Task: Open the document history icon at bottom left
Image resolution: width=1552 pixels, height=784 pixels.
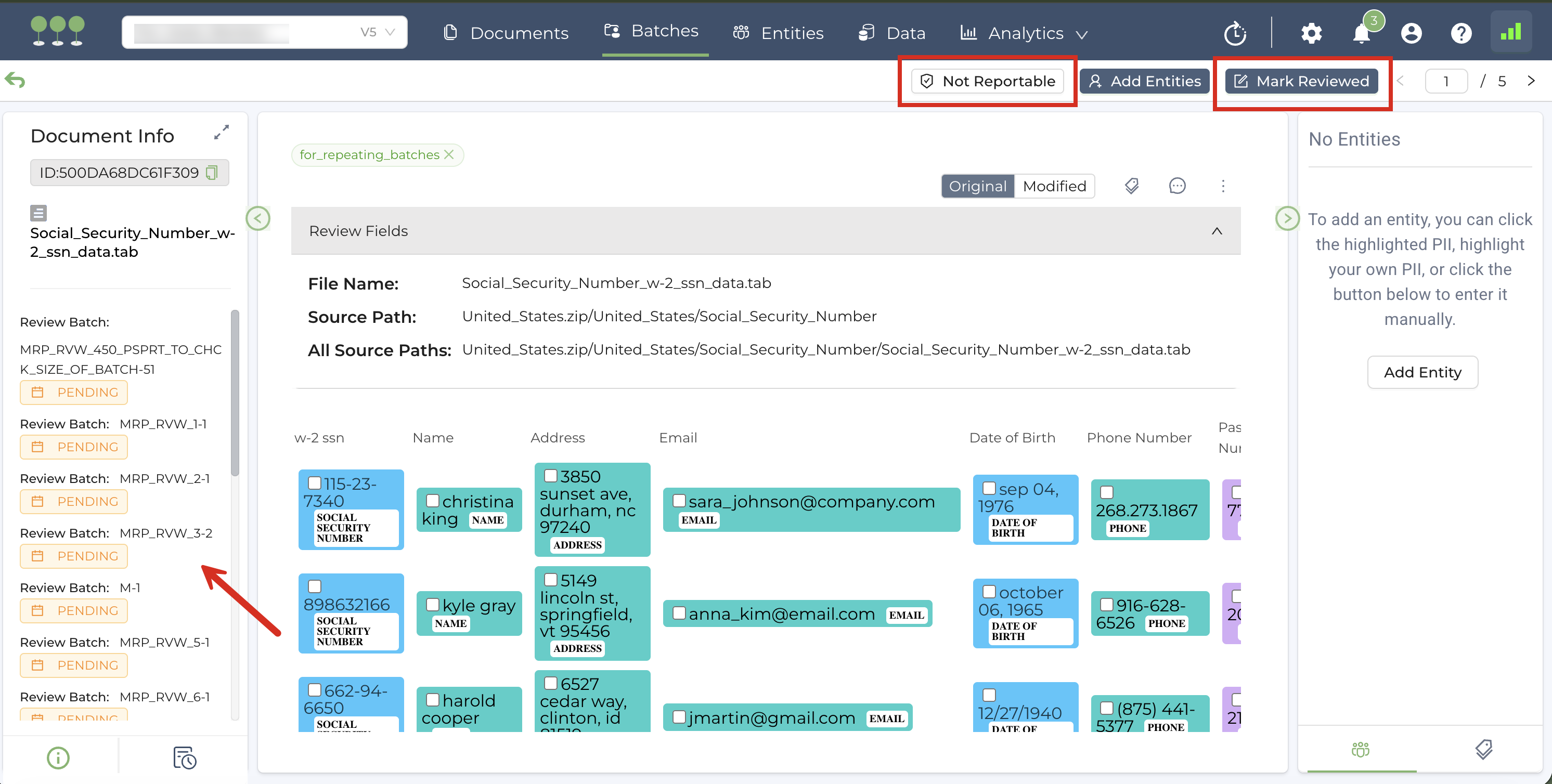Action: 184,757
